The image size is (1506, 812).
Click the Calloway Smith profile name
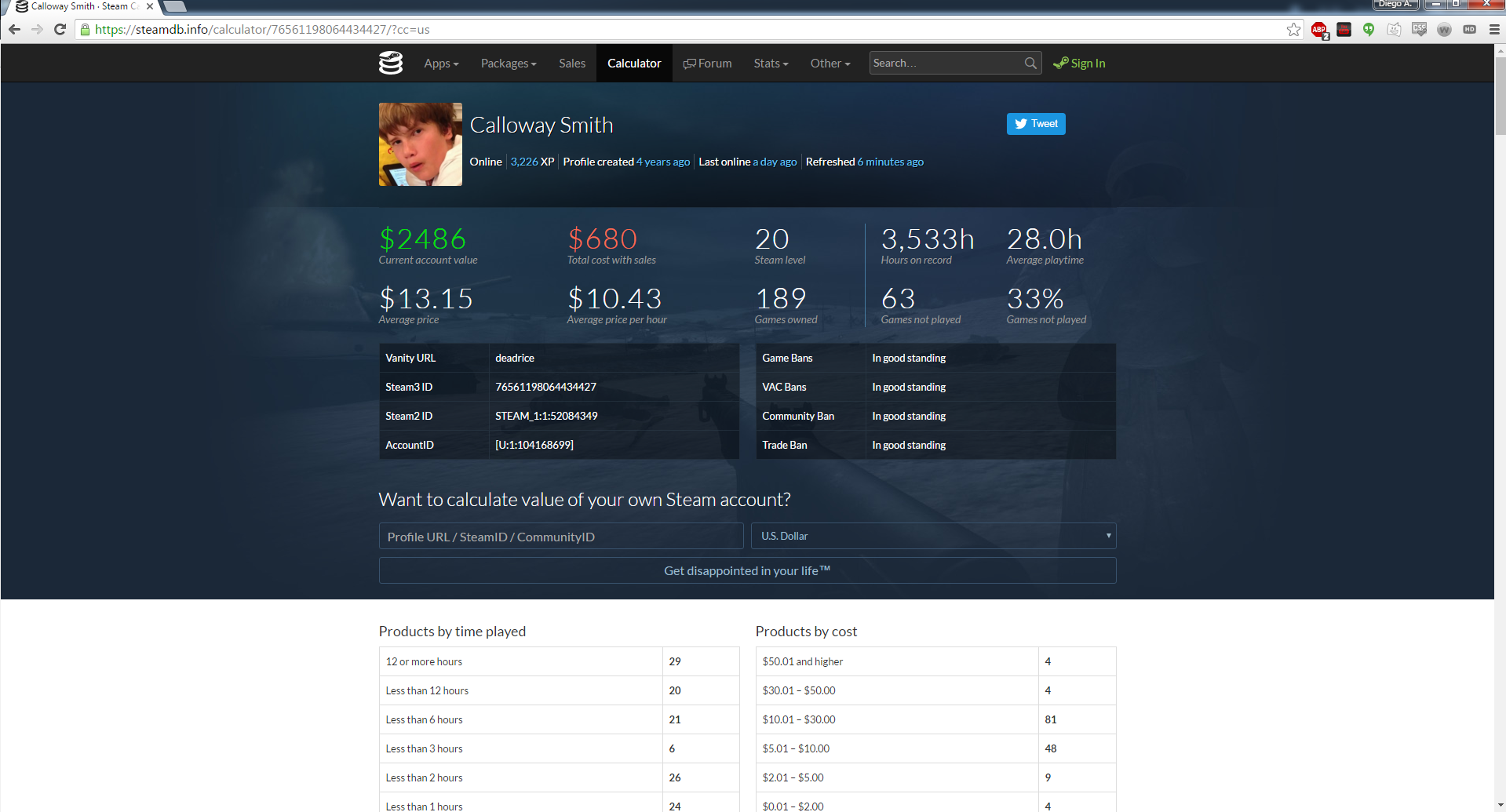coord(542,125)
